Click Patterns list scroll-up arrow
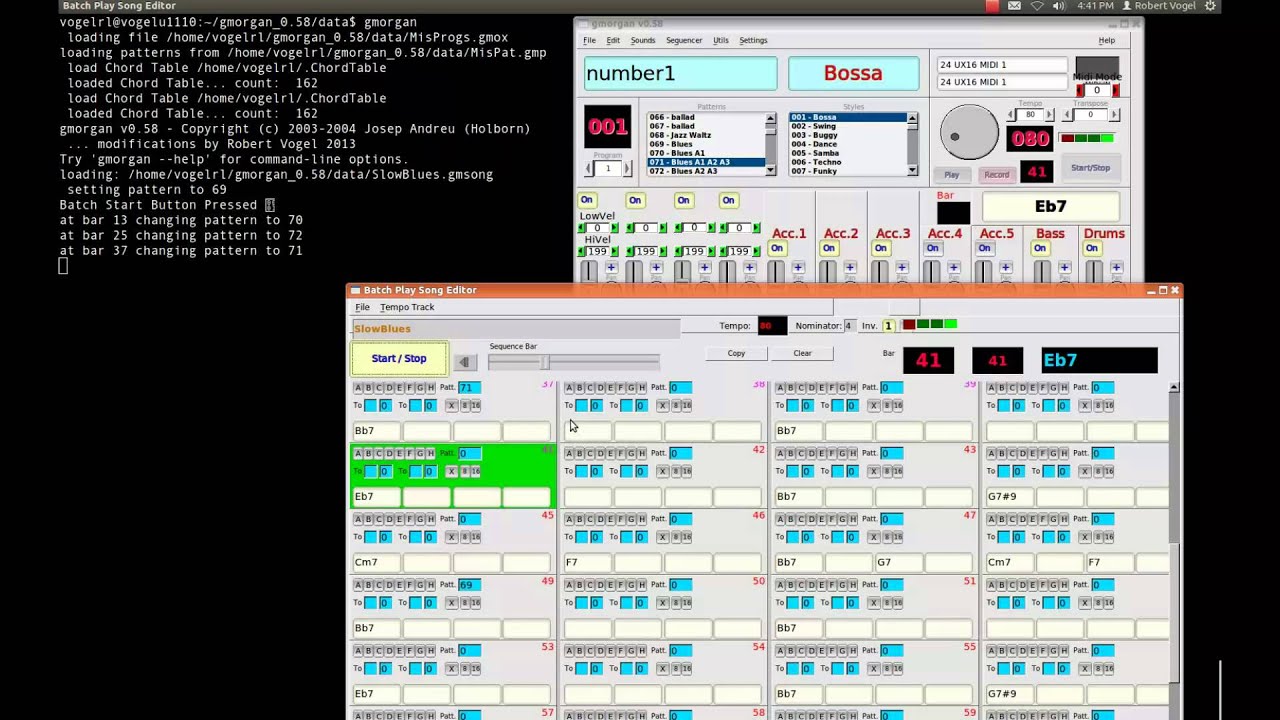 (770, 119)
